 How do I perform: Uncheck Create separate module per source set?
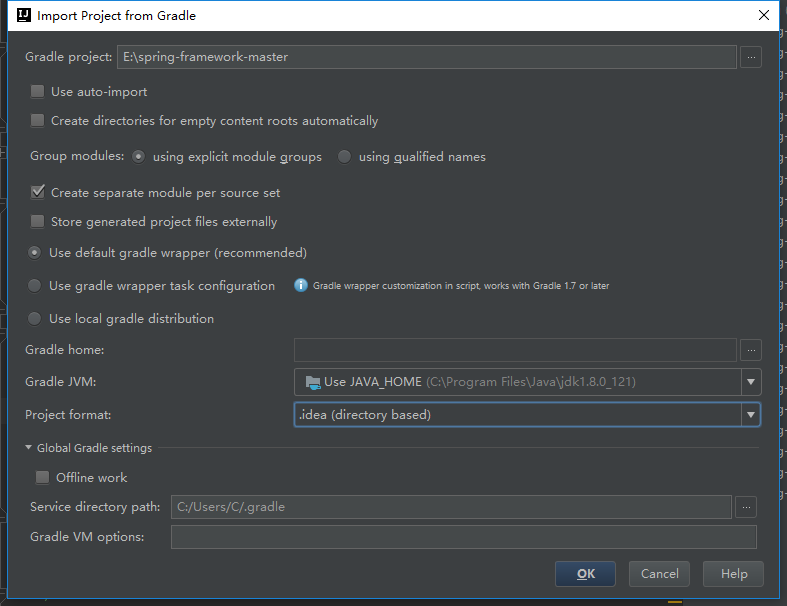38,192
